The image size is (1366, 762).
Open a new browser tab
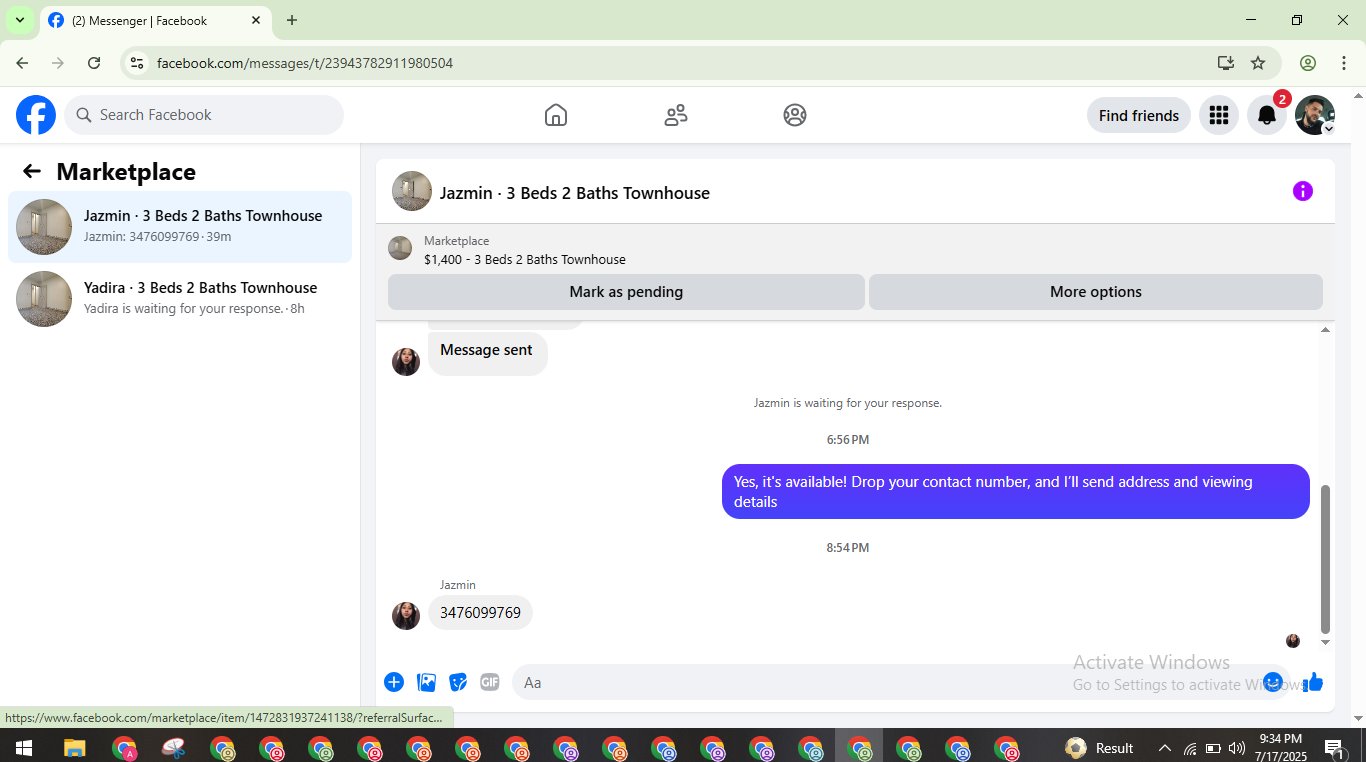tap(292, 20)
